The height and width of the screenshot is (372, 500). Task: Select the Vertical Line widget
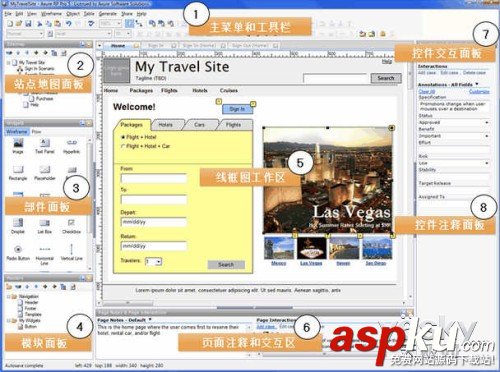[71, 253]
